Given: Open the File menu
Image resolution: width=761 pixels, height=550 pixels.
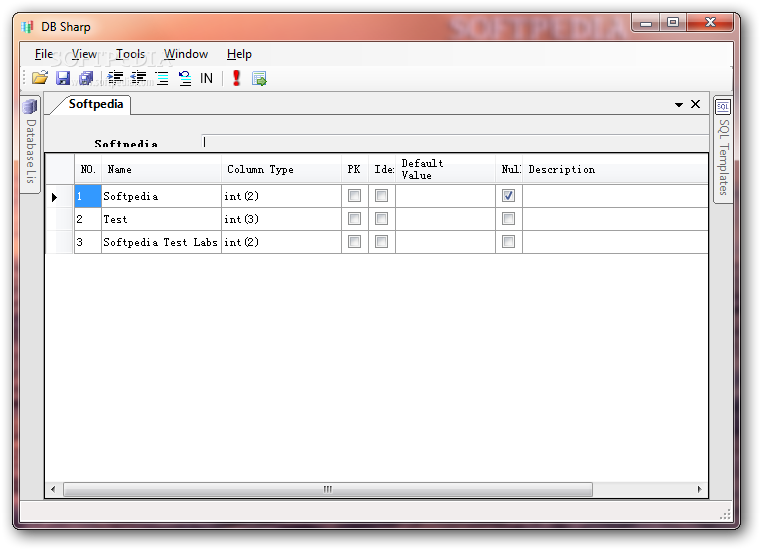Looking at the screenshot, I should click(44, 54).
